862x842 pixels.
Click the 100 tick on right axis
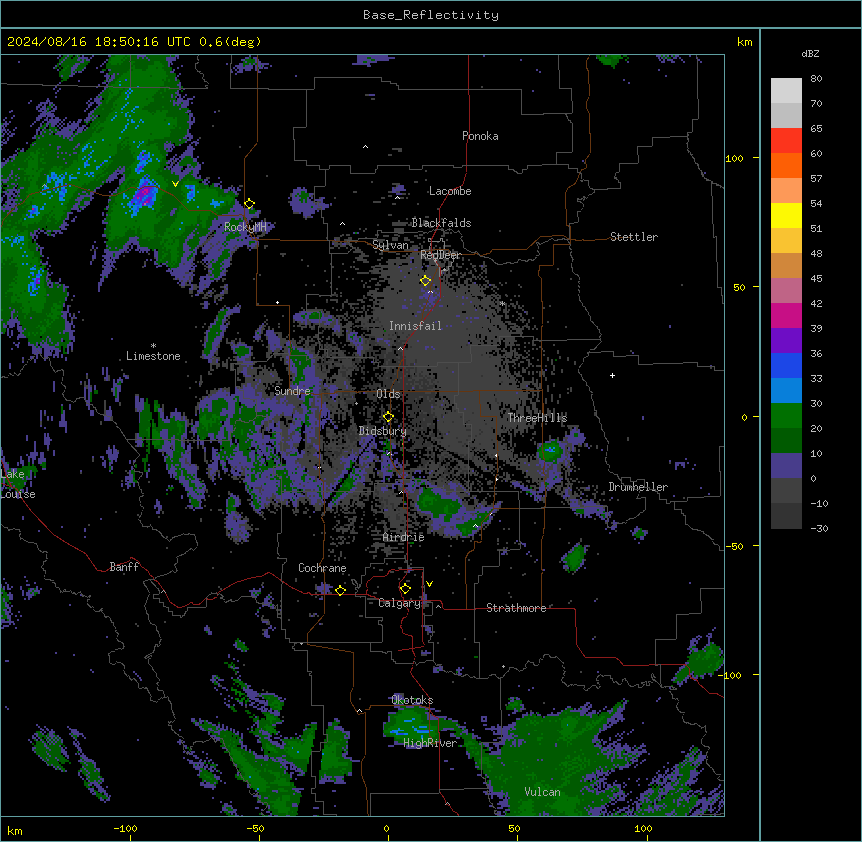pos(734,158)
